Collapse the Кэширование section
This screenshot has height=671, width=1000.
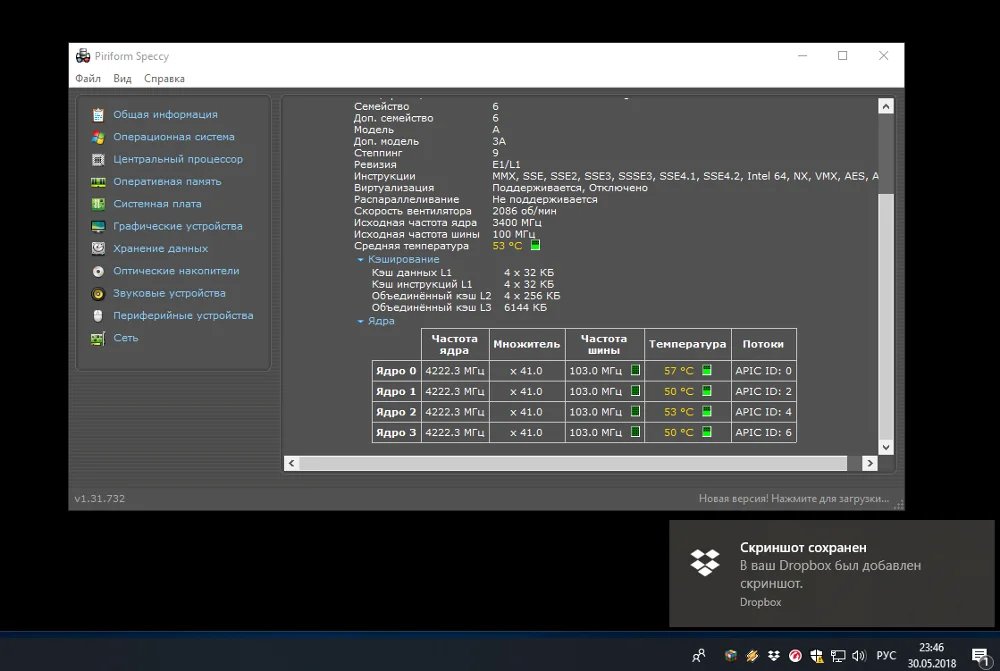click(361, 260)
